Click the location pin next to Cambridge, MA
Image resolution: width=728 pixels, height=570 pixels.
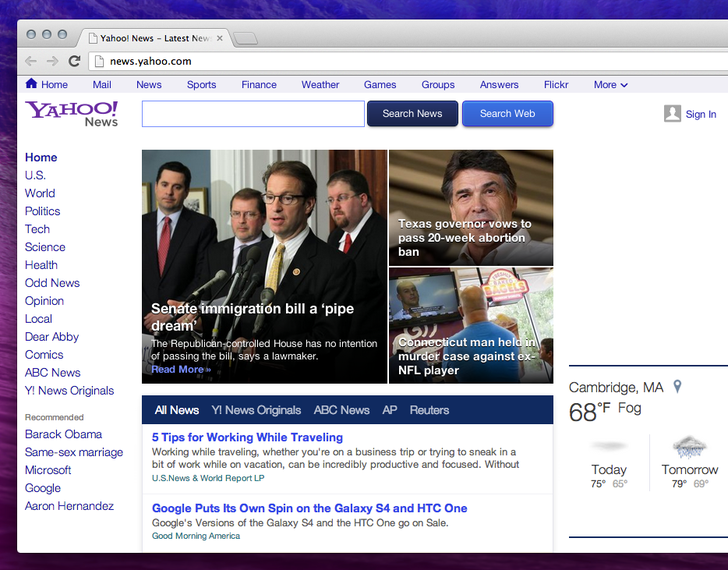[x=677, y=387]
